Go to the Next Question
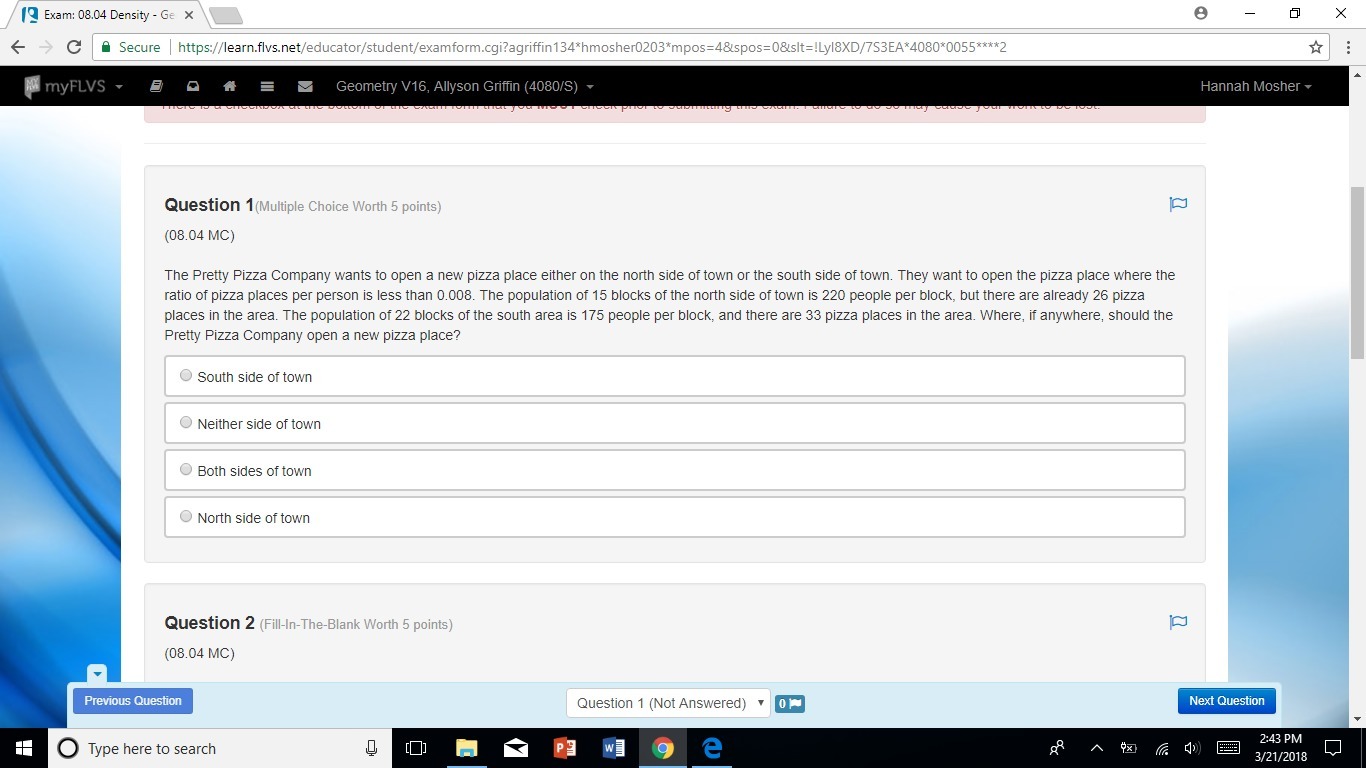This screenshot has width=1366, height=768. (x=1227, y=701)
